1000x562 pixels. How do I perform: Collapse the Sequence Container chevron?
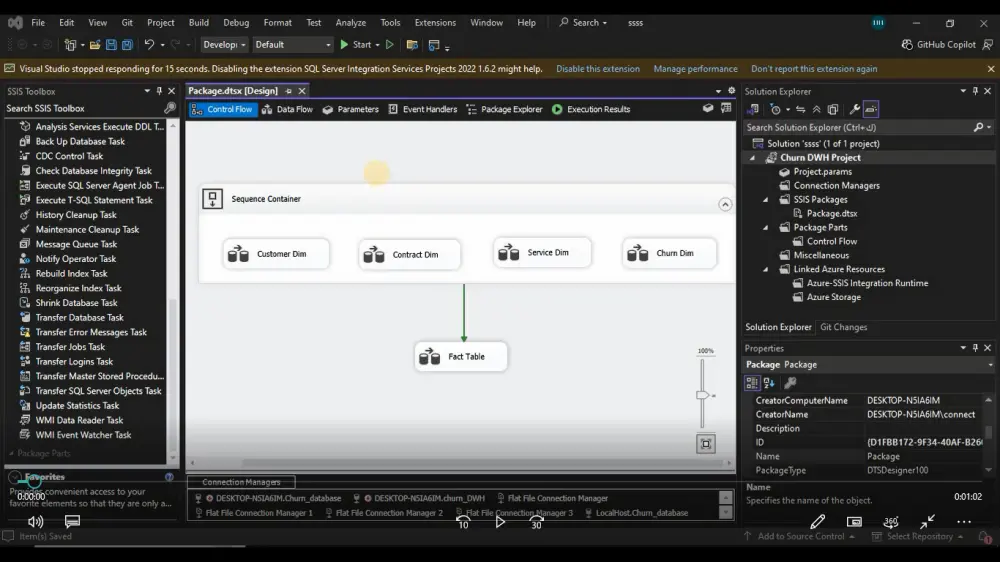click(725, 204)
